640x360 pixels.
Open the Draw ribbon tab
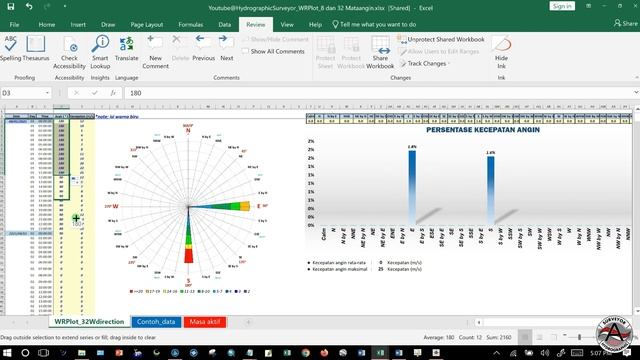pyautogui.click(x=108, y=24)
